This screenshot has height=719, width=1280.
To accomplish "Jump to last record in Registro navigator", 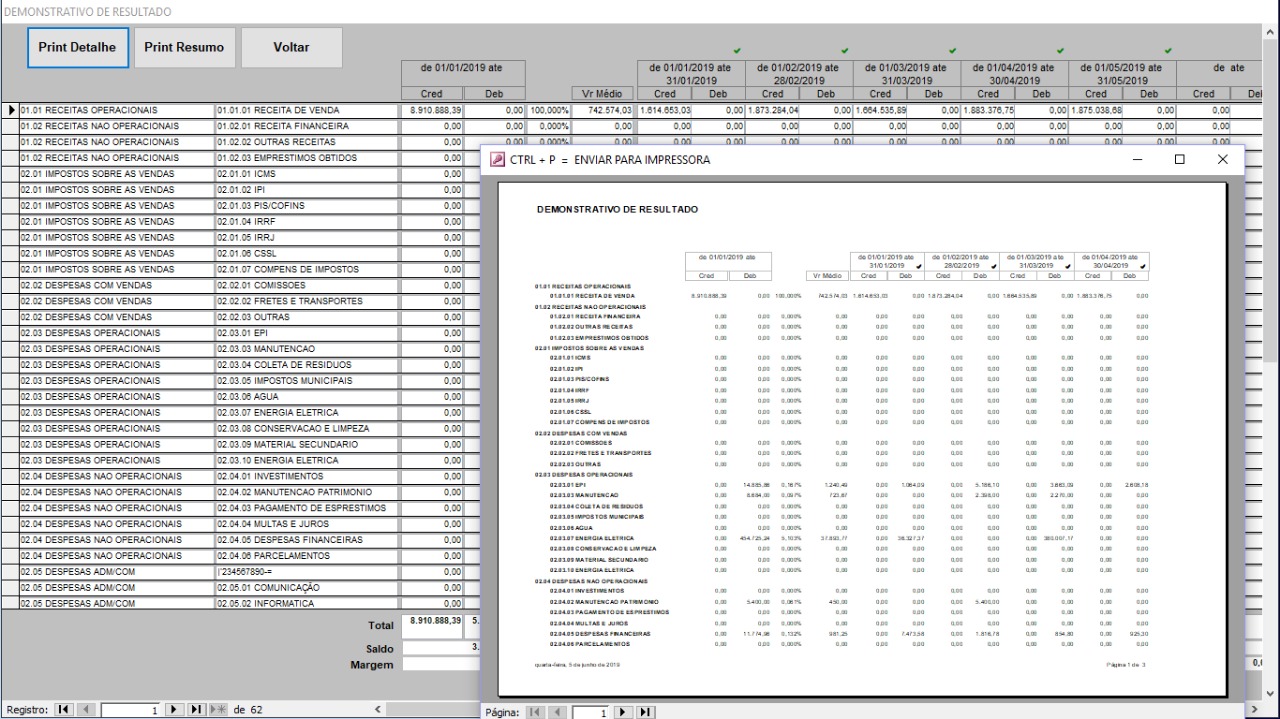I will (x=196, y=710).
